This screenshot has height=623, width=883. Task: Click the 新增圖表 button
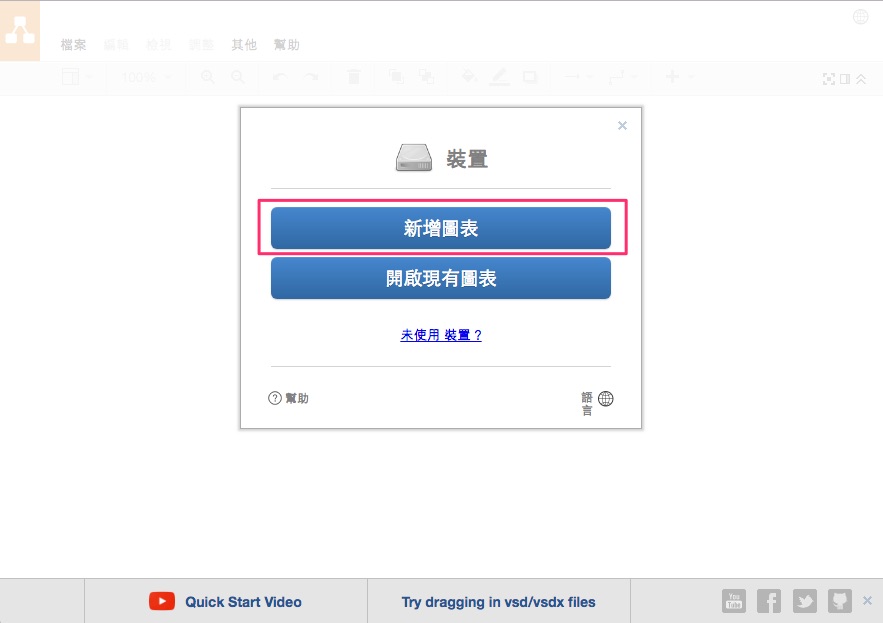[441, 228]
